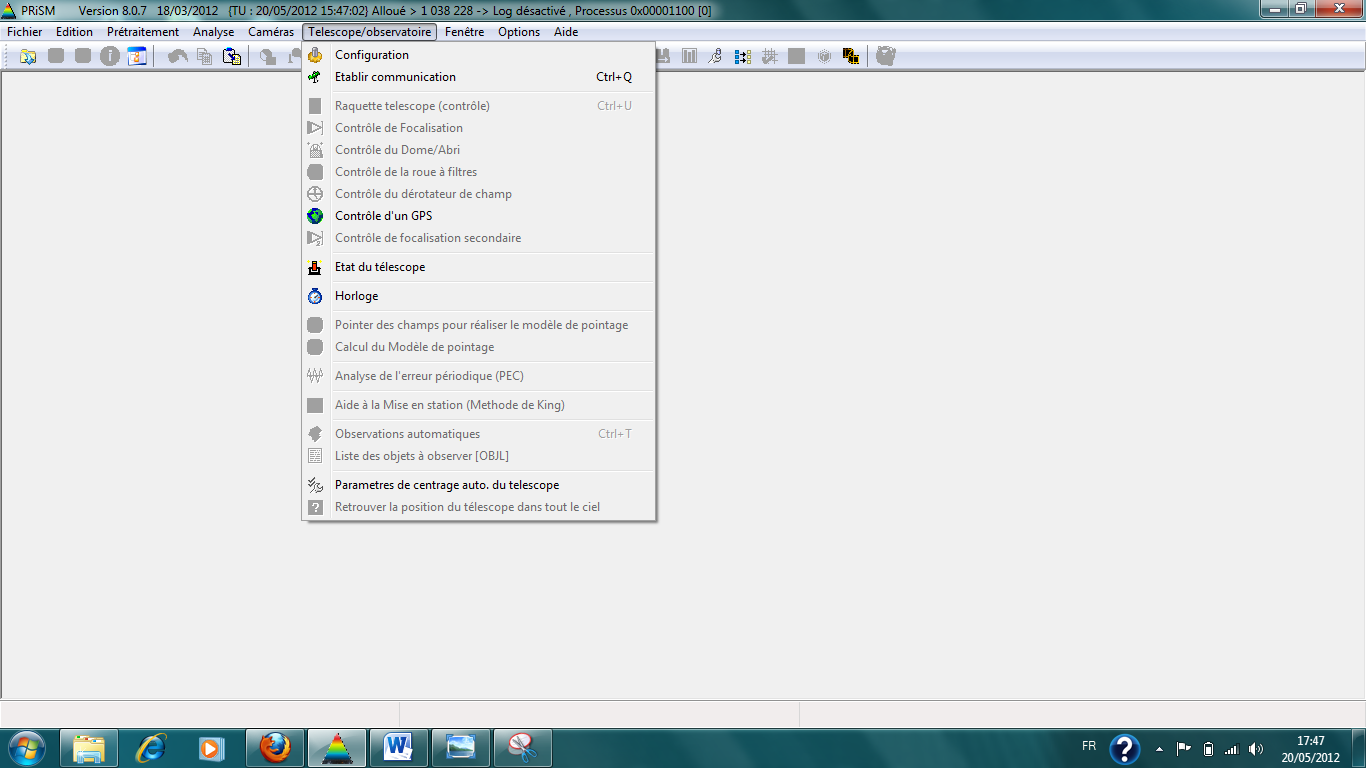Open the Options menu
The image size is (1366, 768).
tap(519, 32)
